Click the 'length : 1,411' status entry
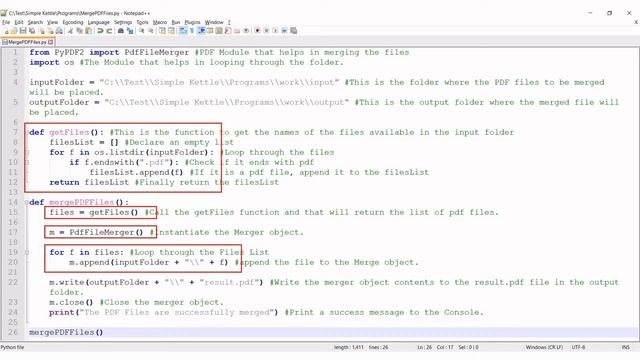The height and width of the screenshot is (360, 640). pyautogui.click(x=349, y=347)
